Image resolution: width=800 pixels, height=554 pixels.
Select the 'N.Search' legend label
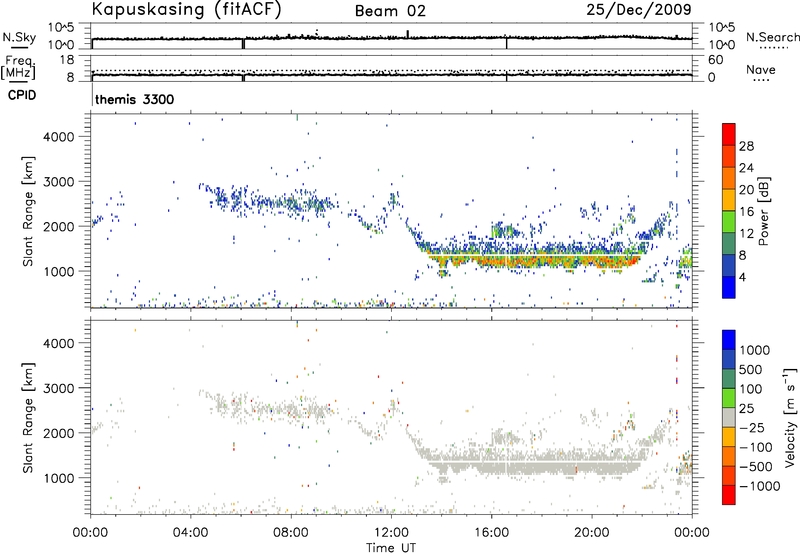(x=773, y=37)
